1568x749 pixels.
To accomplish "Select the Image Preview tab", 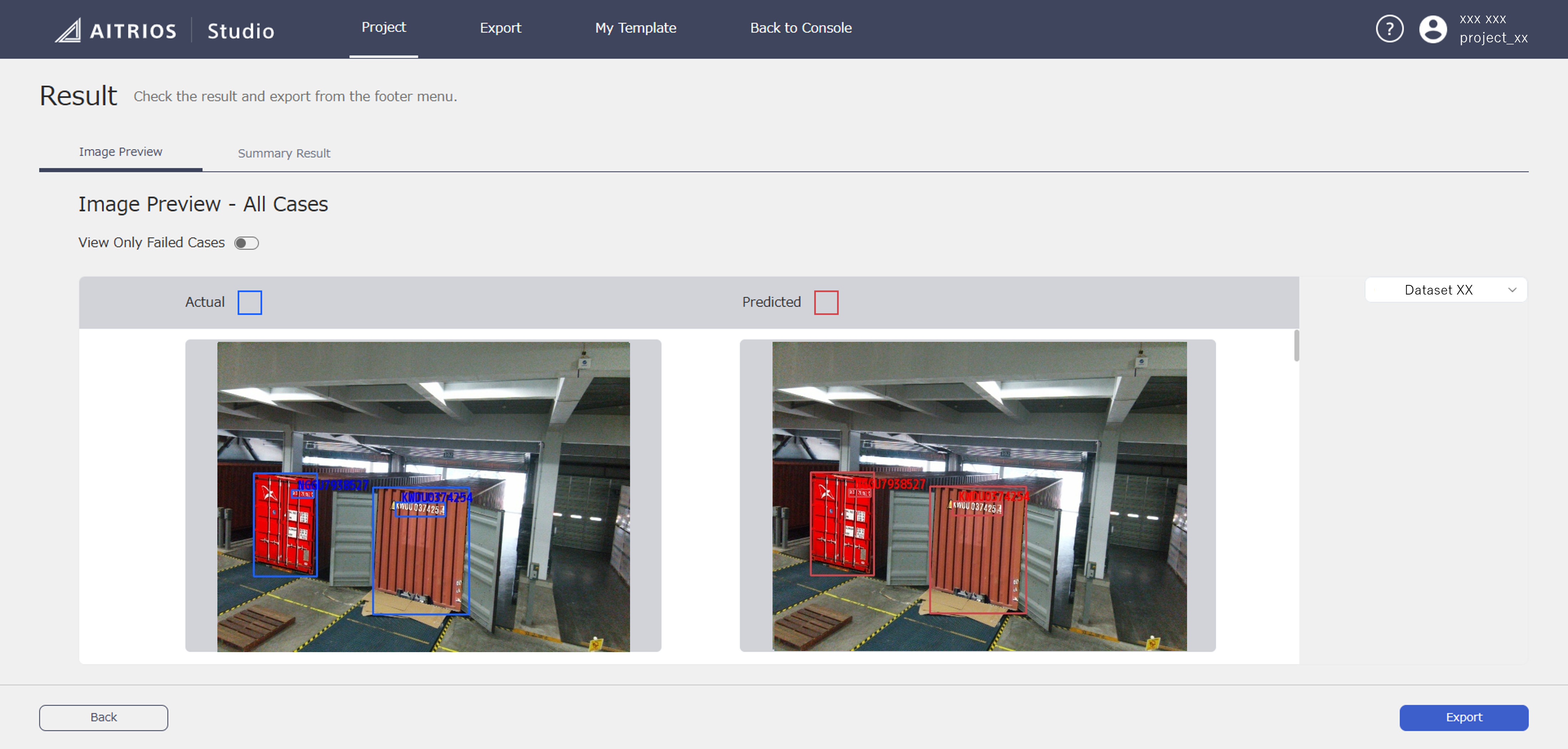I will click(x=120, y=151).
